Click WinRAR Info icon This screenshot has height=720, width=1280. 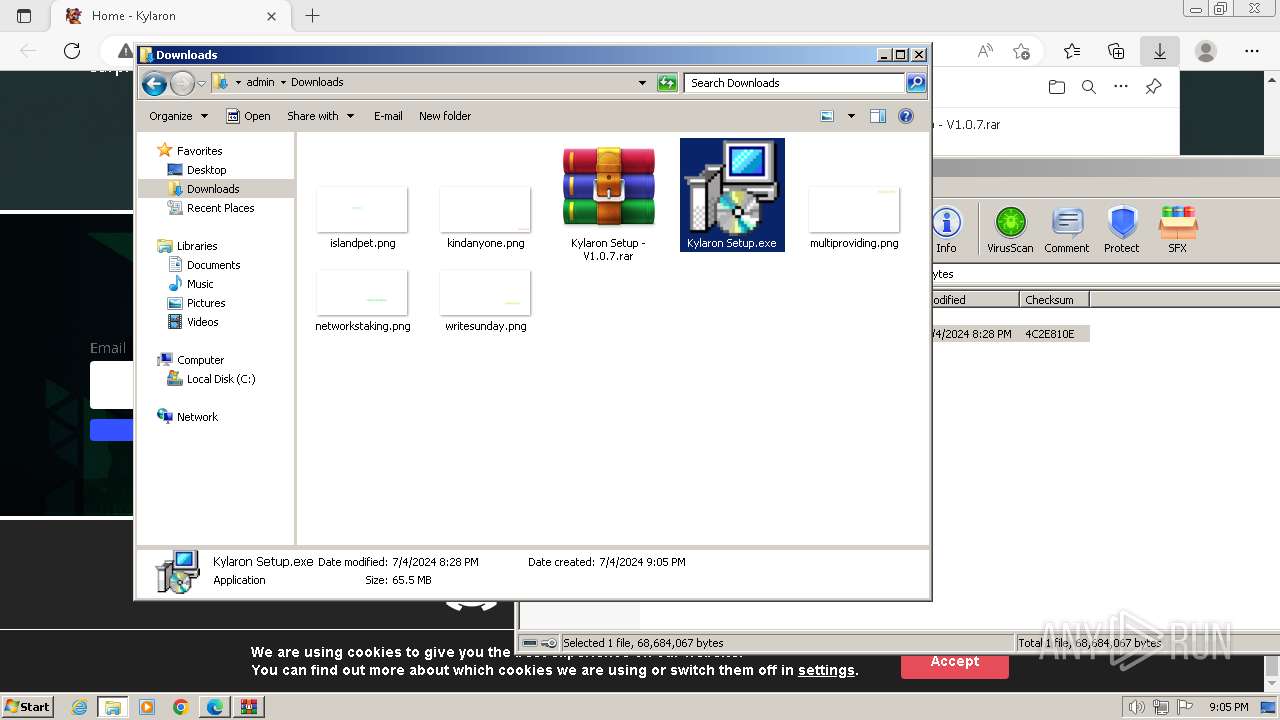tap(946, 229)
